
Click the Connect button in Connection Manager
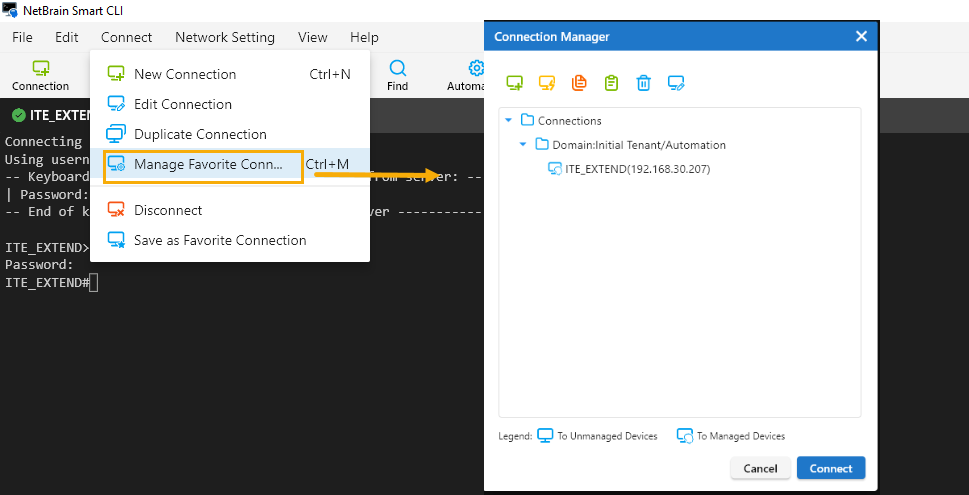pos(831,468)
